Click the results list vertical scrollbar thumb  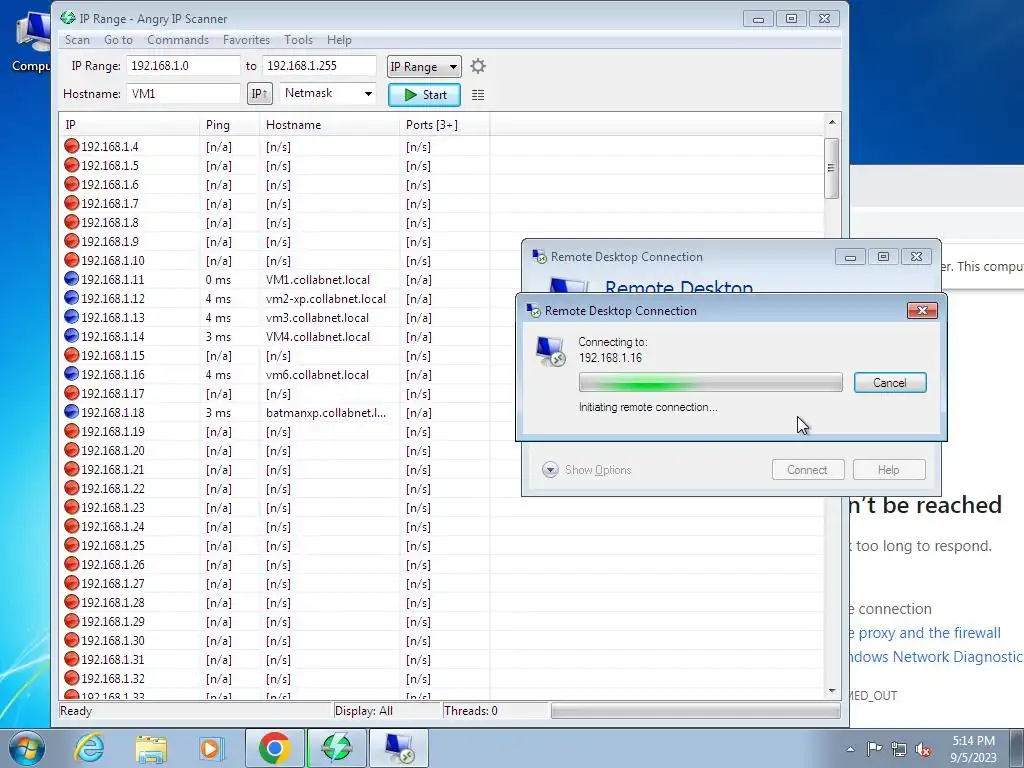coord(831,168)
